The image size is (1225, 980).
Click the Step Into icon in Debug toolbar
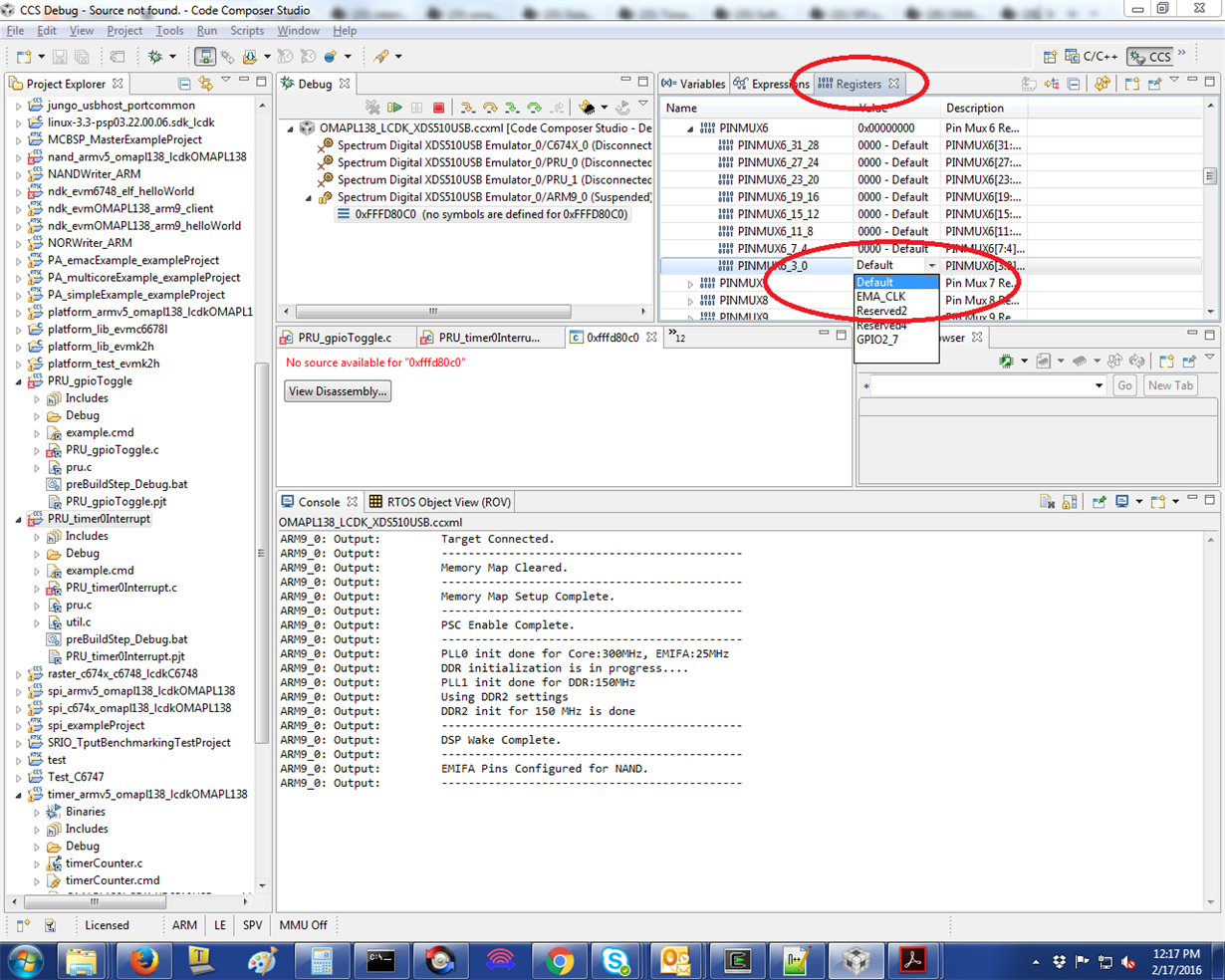point(467,108)
